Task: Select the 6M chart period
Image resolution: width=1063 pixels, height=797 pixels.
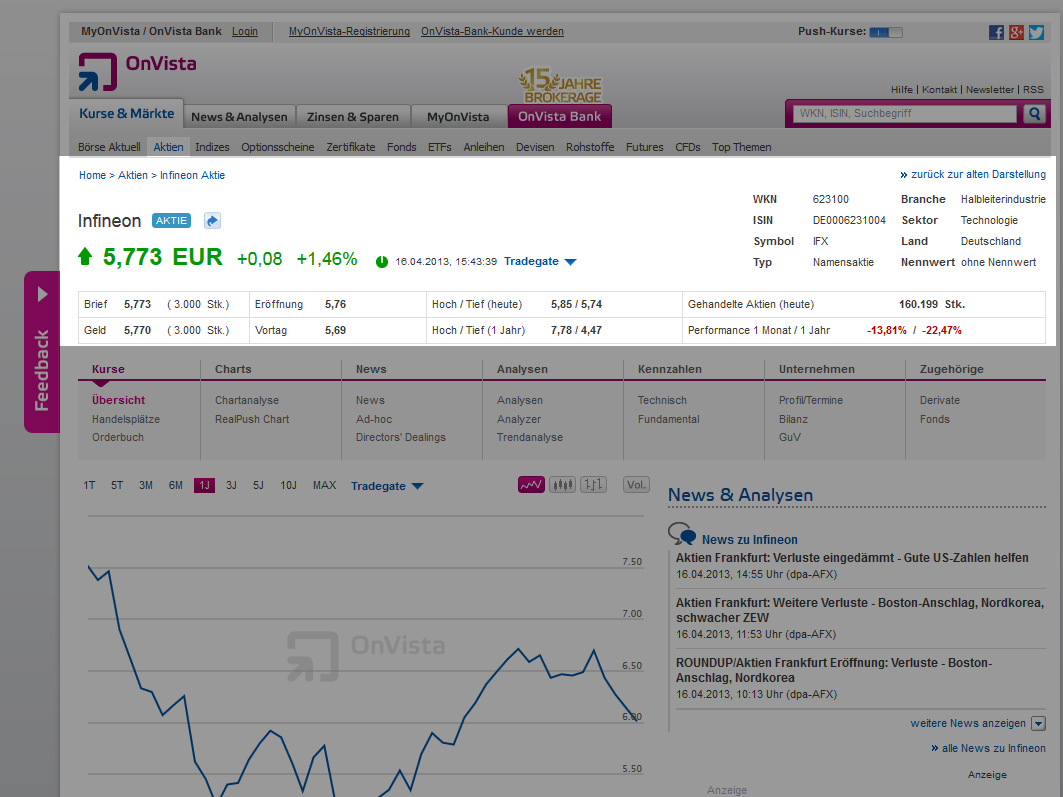Action: pos(176,485)
